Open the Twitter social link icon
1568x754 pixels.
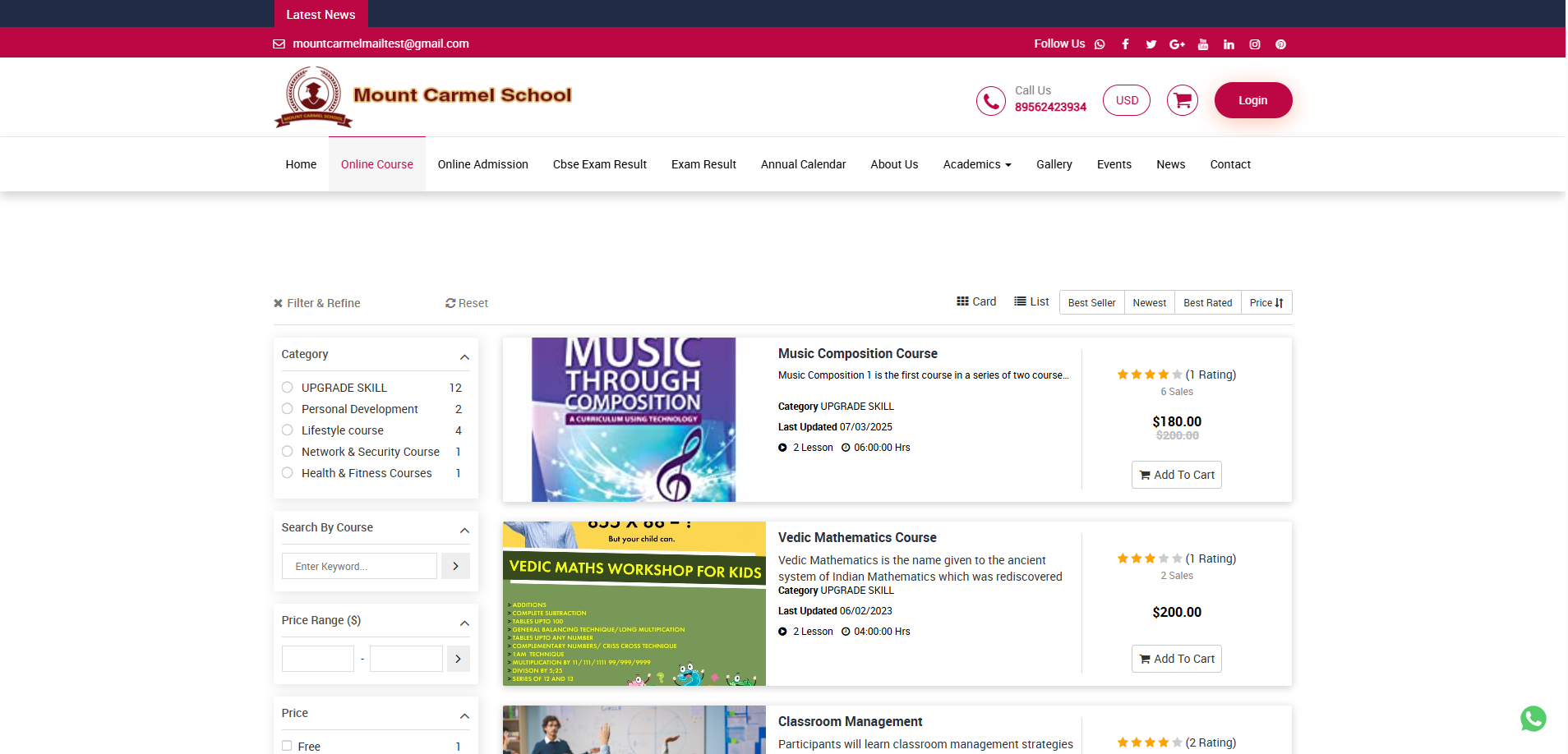coord(1151,44)
